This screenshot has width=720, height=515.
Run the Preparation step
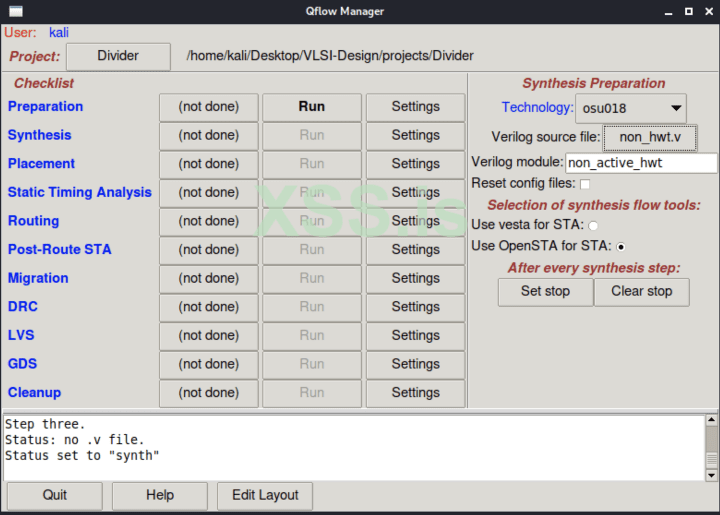coord(311,107)
